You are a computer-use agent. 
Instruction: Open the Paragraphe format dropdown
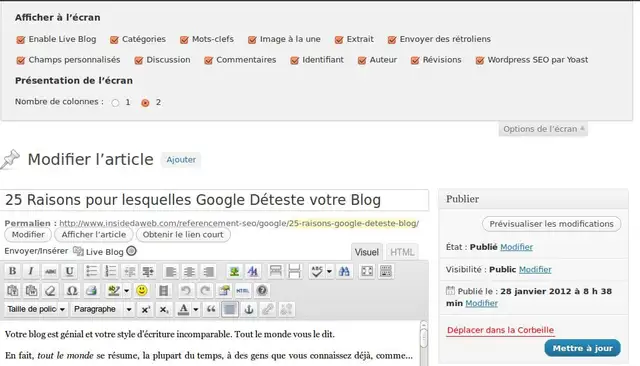click(x=102, y=309)
